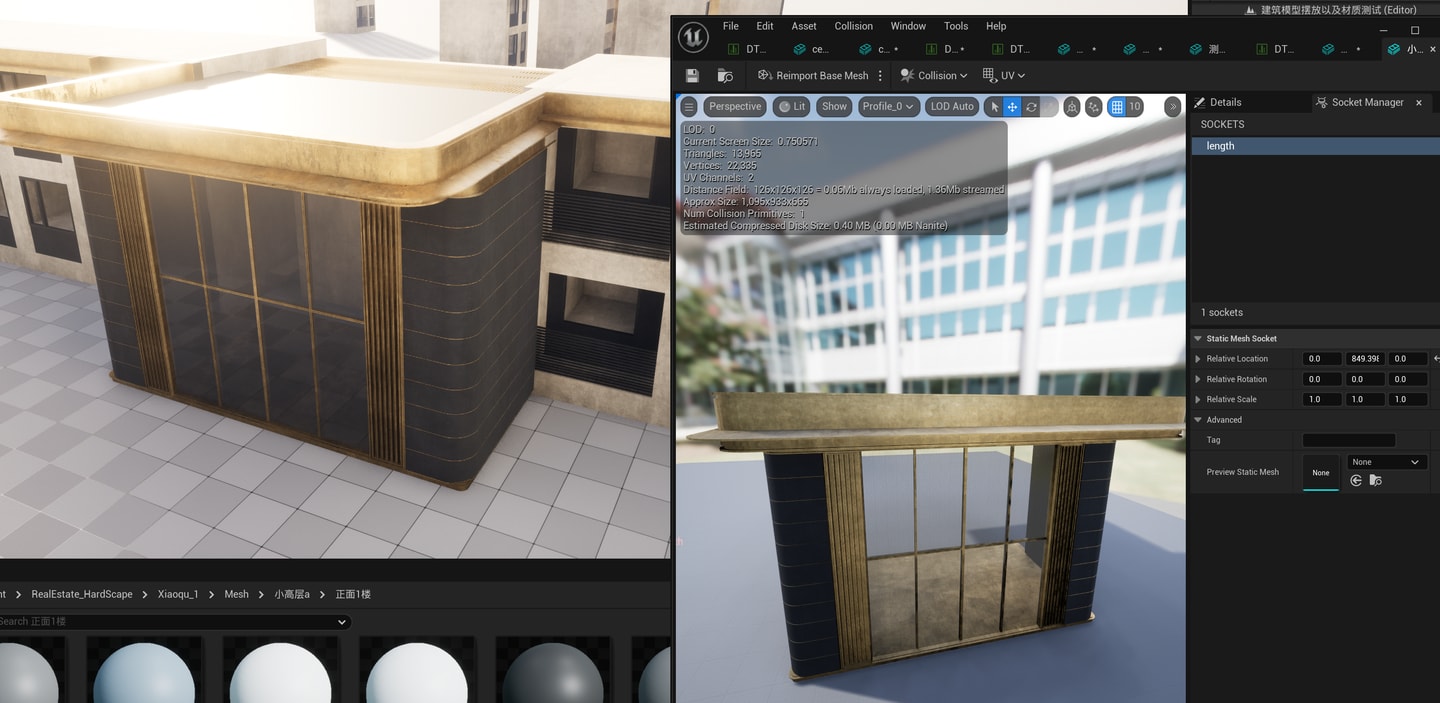The width and height of the screenshot is (1440, 703).
Task: Open the Reimport options three-dot menu
Action: click(880, 75)
